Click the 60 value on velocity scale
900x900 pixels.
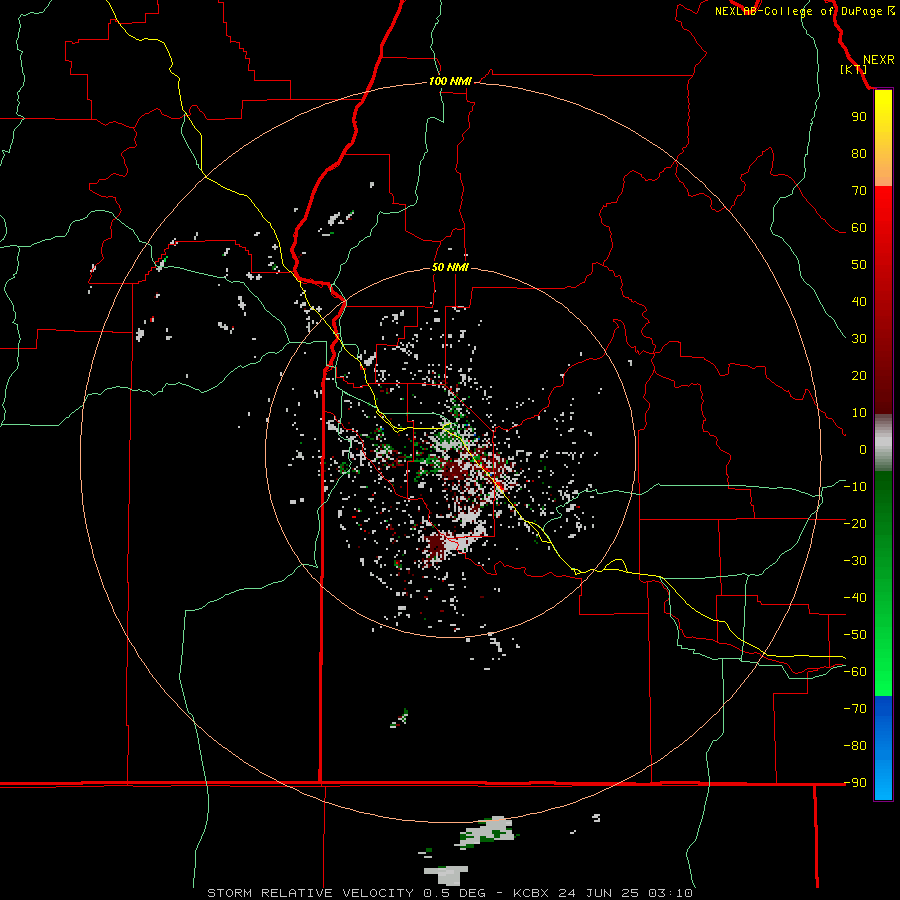859,227
